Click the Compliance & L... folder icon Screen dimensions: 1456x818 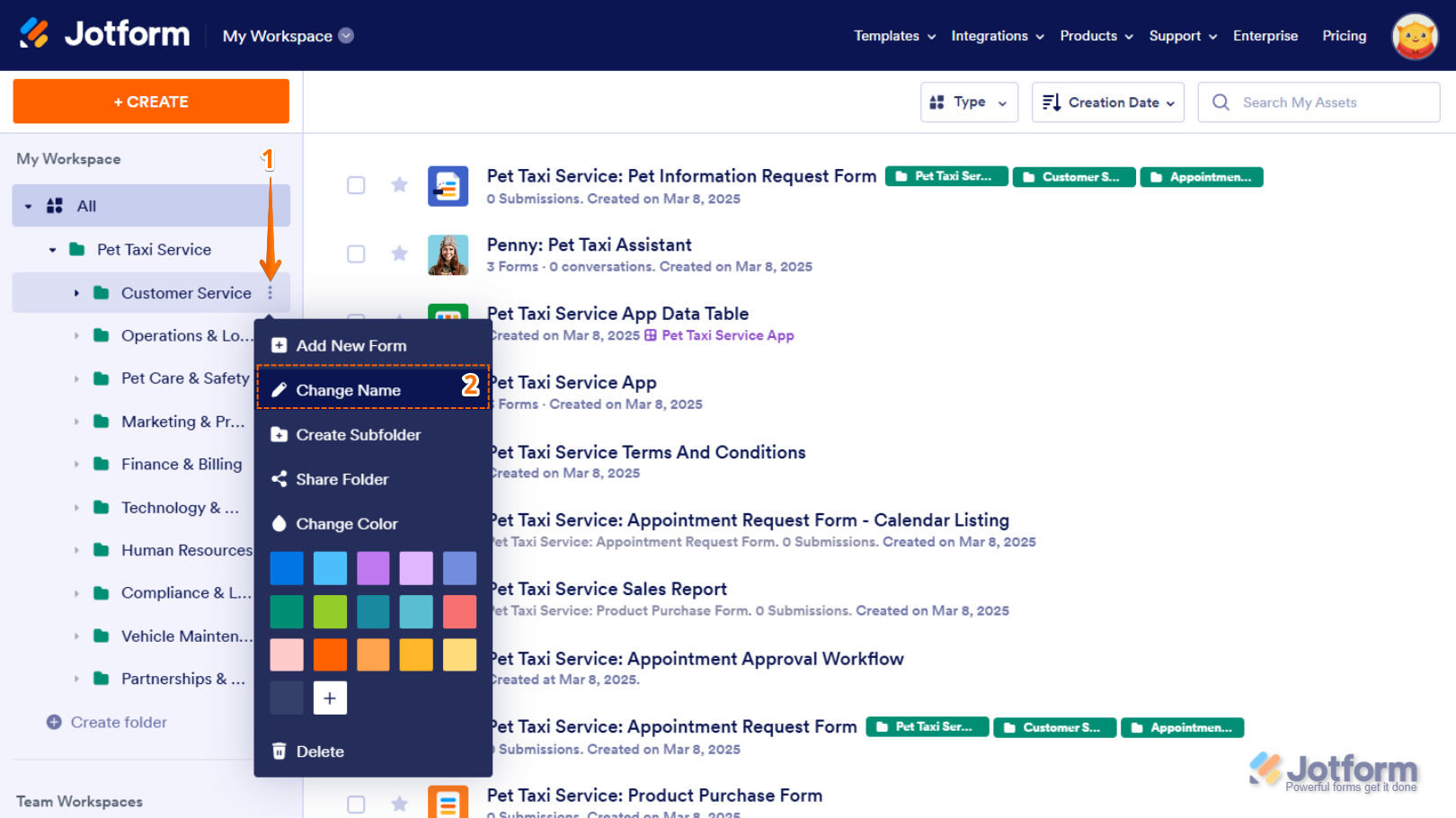102,593
